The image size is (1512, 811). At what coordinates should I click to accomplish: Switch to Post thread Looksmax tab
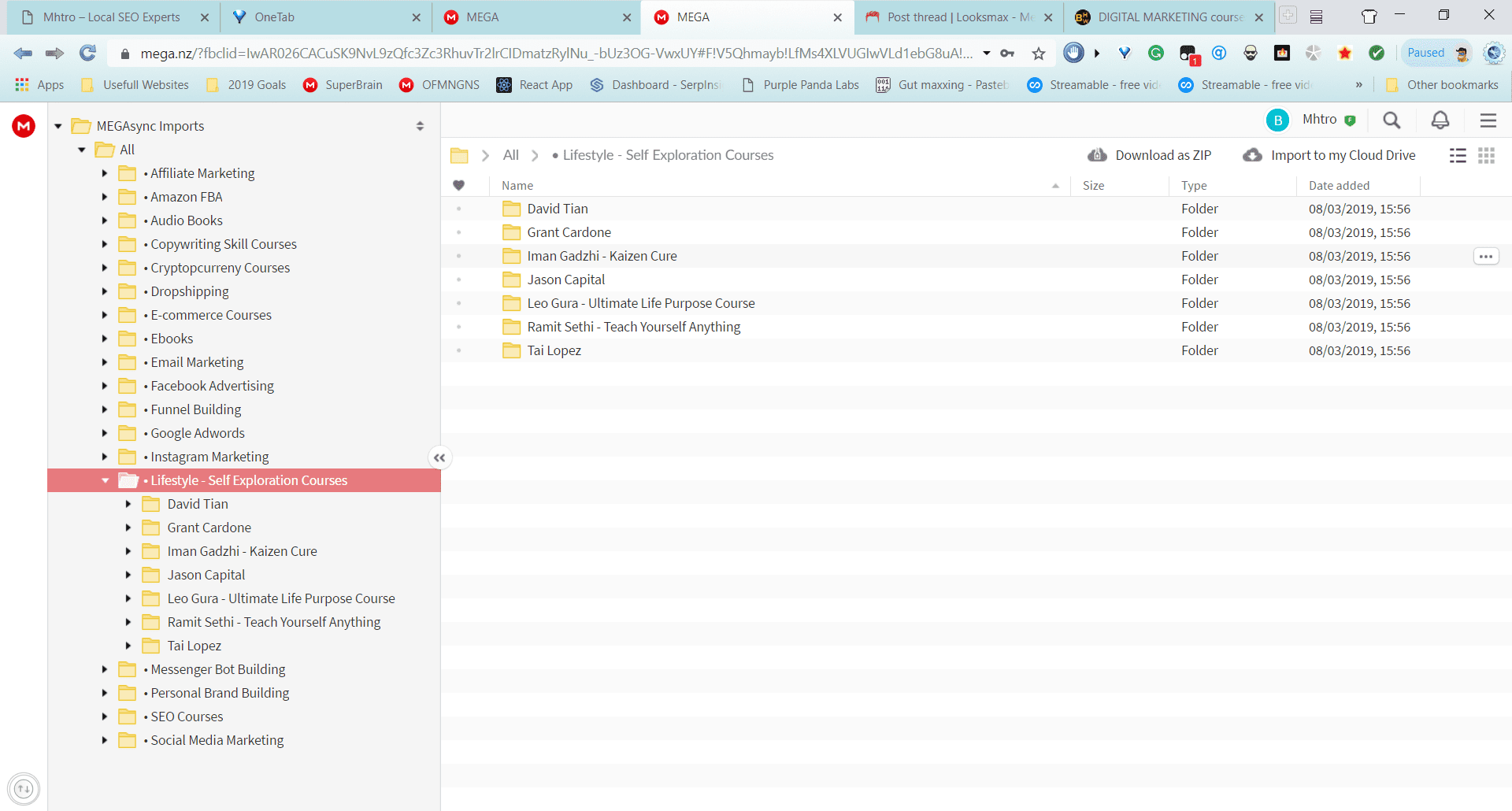coord(958,17)
